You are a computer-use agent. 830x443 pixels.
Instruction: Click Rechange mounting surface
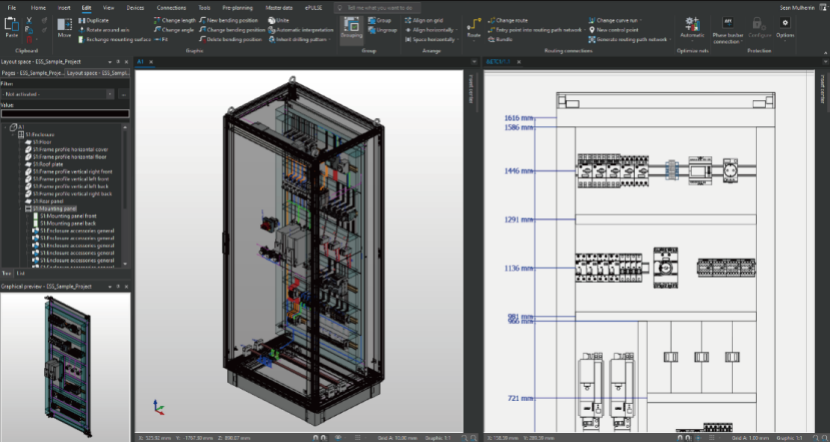tap(114, 40)
